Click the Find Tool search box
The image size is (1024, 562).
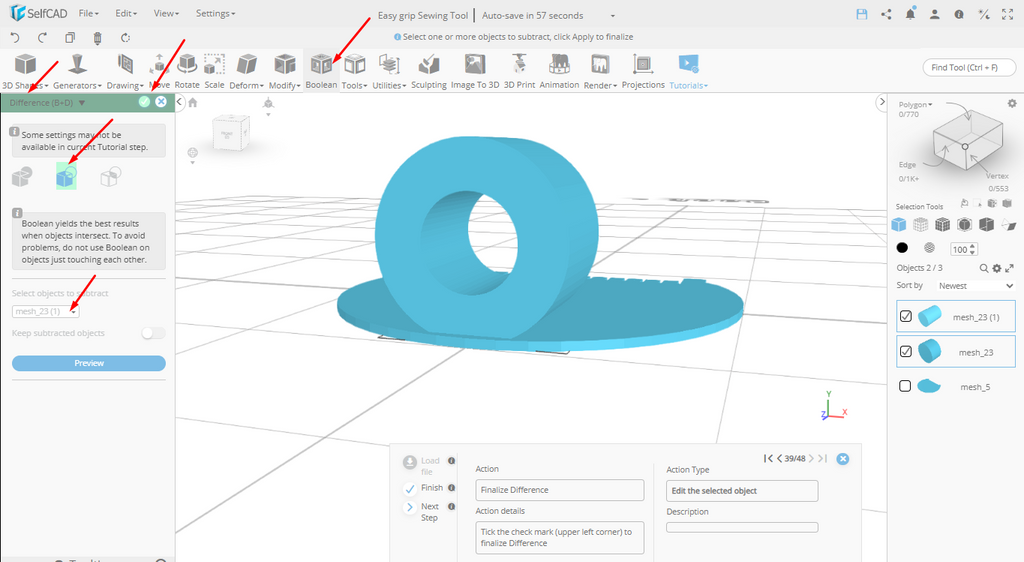tap(969, 67)
